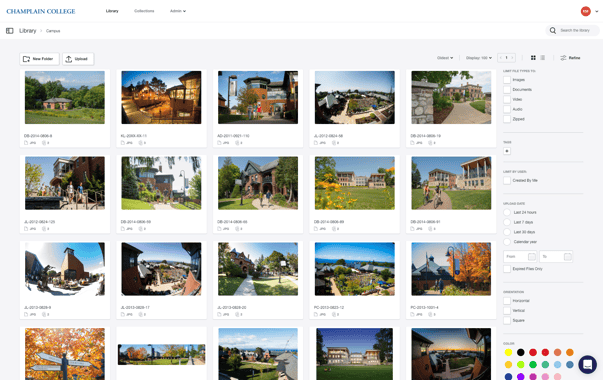Click the attachment count icon under JL-2012-0824-58

(x=334, y=143)
